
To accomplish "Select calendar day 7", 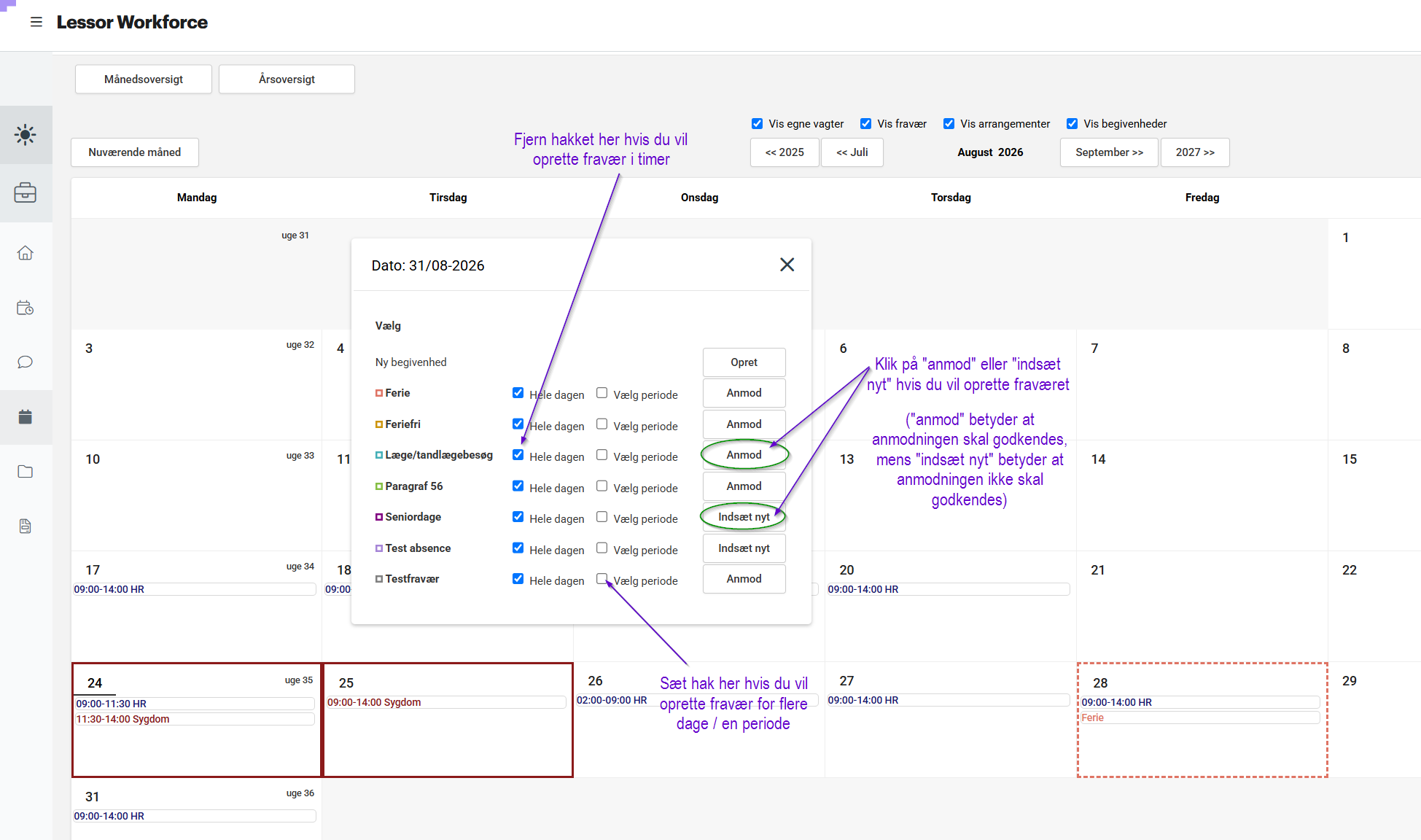I will click(x=1202, y=385).
